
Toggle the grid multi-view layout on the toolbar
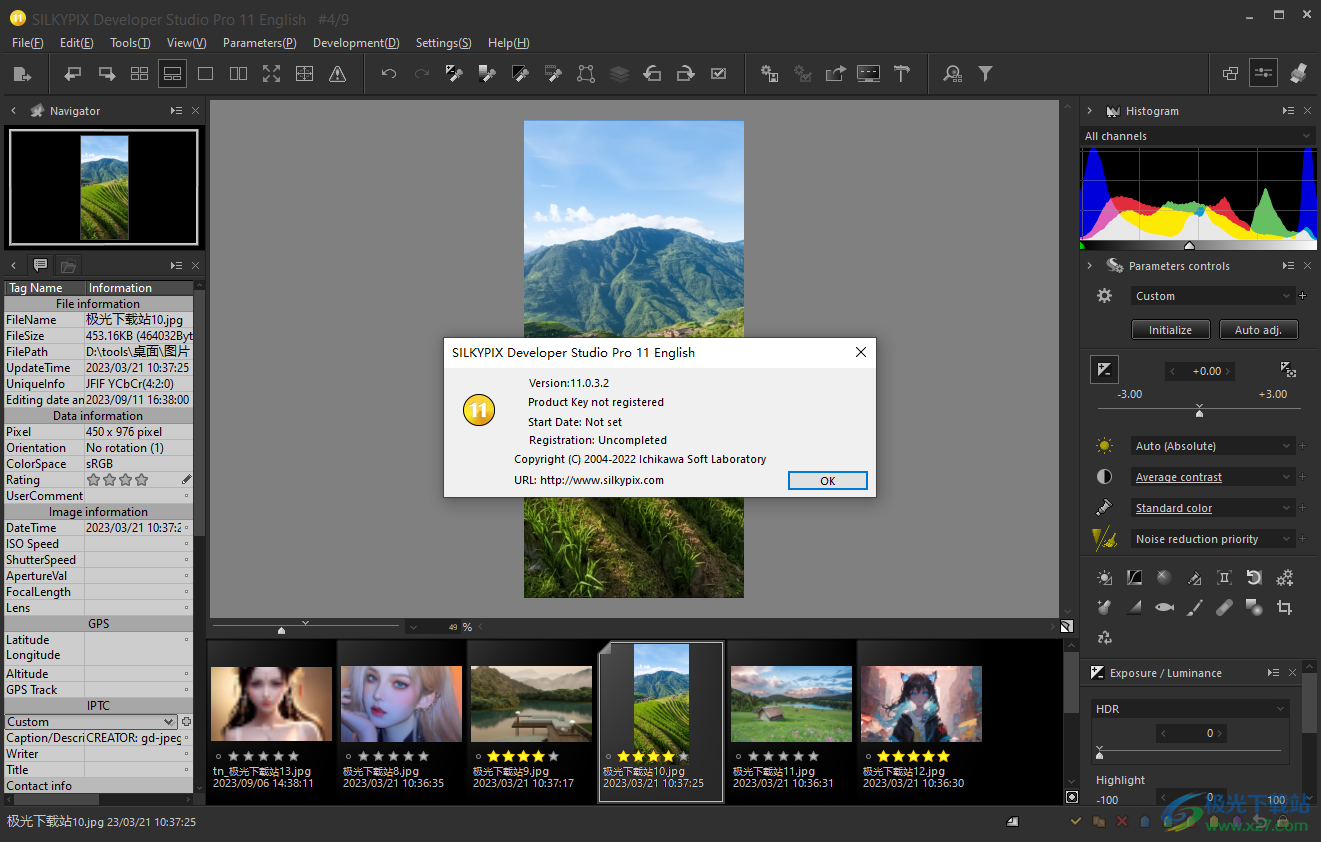[x=139, y=73]
